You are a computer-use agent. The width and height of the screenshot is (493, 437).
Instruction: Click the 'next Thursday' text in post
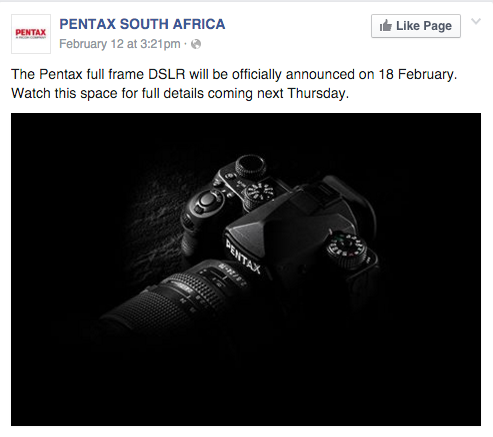coord(303,93)
